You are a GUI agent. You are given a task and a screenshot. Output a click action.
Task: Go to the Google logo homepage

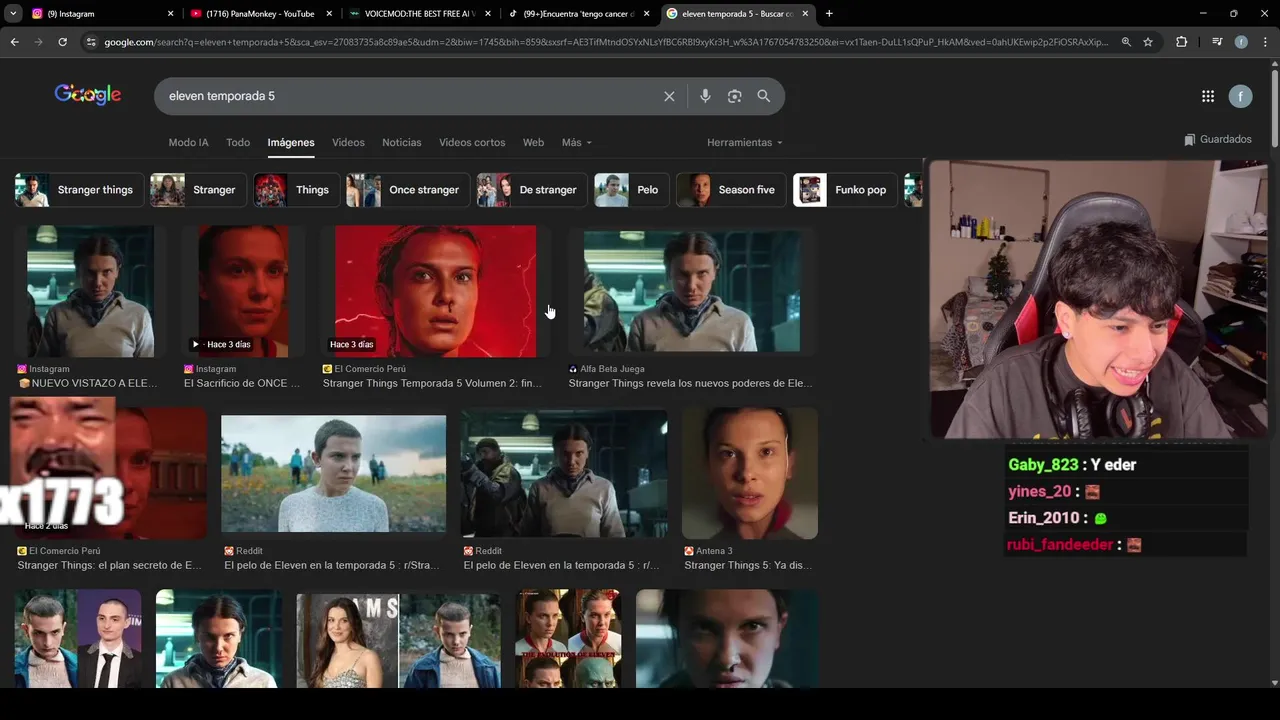coord(88,95)
